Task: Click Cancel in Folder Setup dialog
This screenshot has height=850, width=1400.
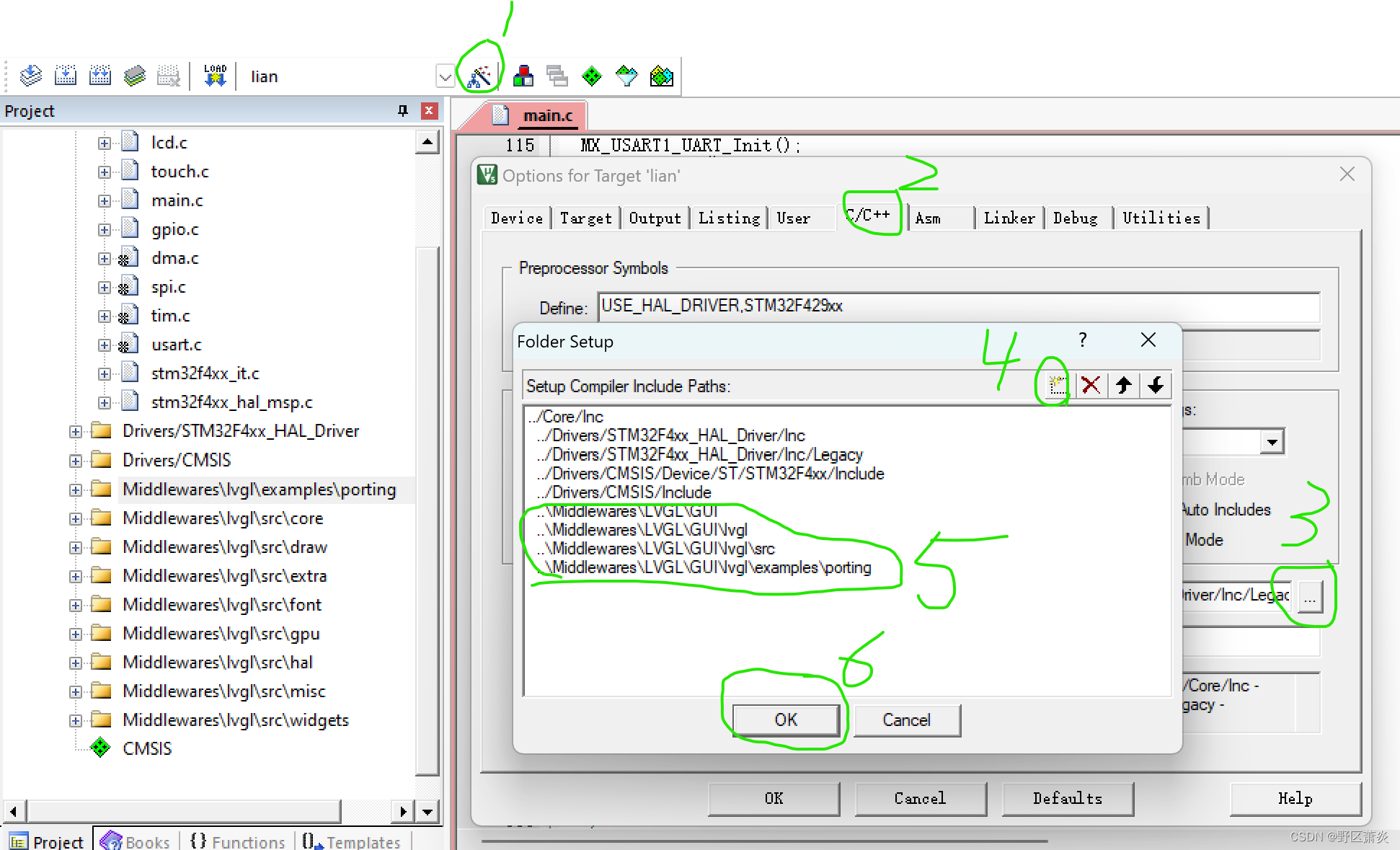Action: (x=906, y=720)
